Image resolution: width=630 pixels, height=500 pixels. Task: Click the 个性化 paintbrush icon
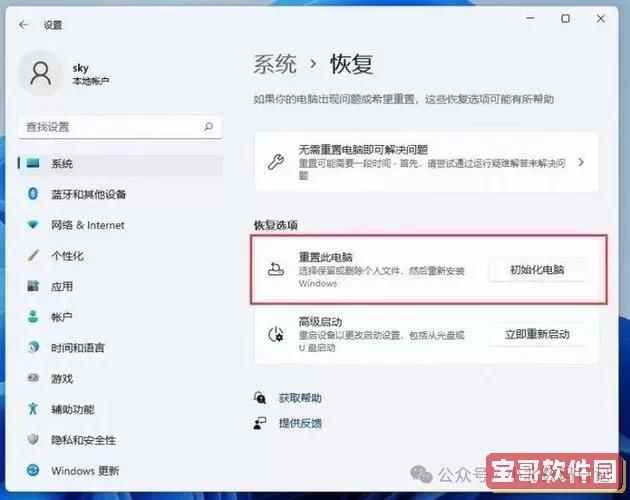coord(33,256)
